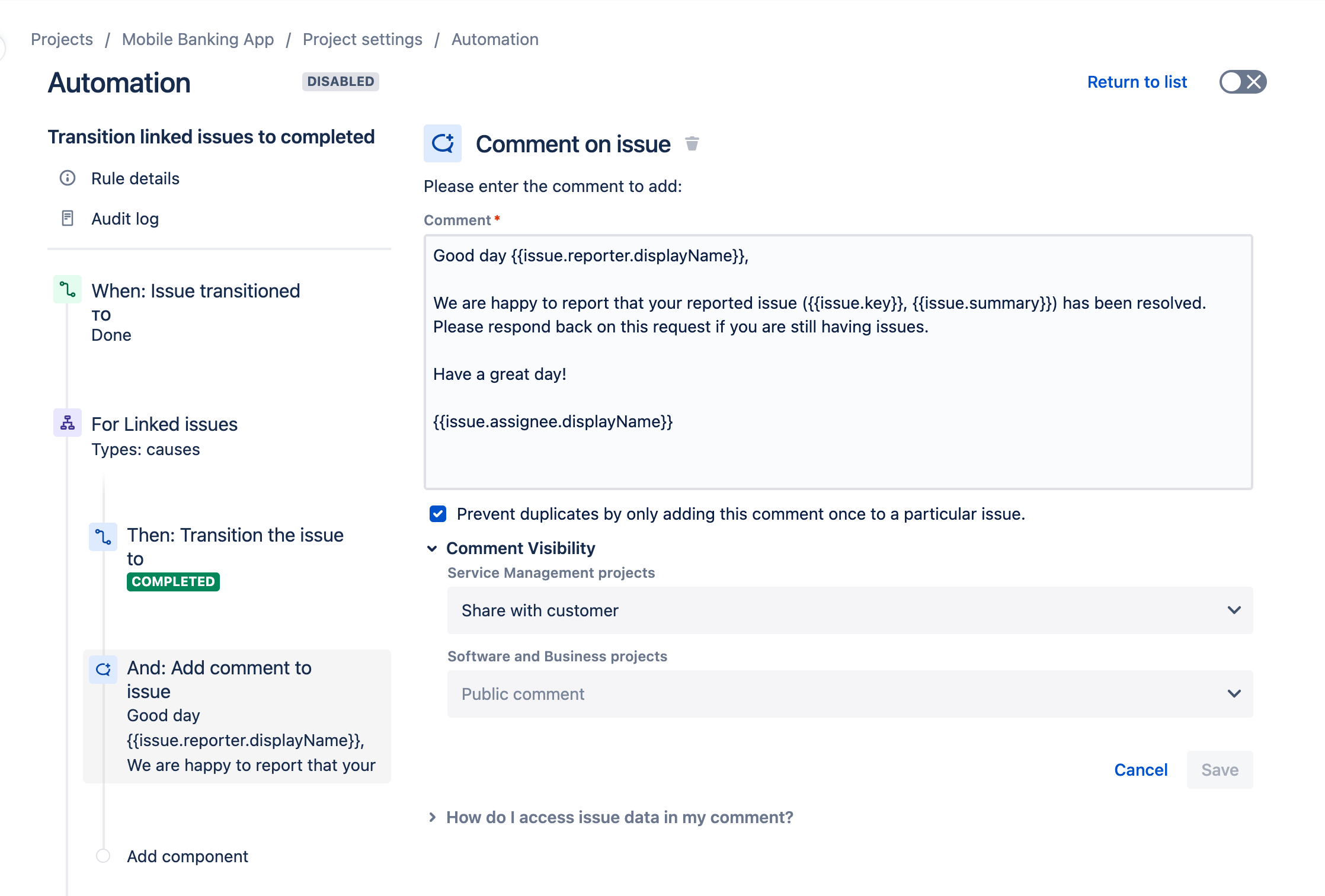Click the Cancel button
Viewport: 1325px width, 896px height.
point(1141,770)
